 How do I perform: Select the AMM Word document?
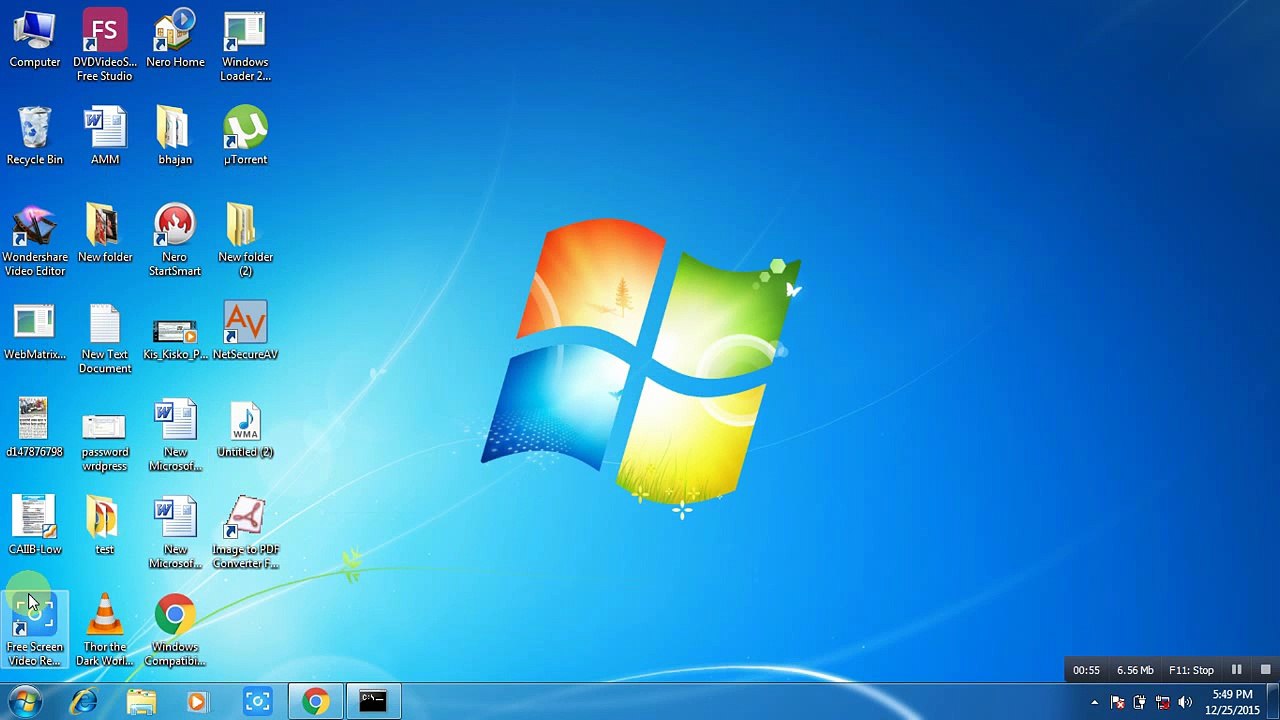tap(105, 137)
